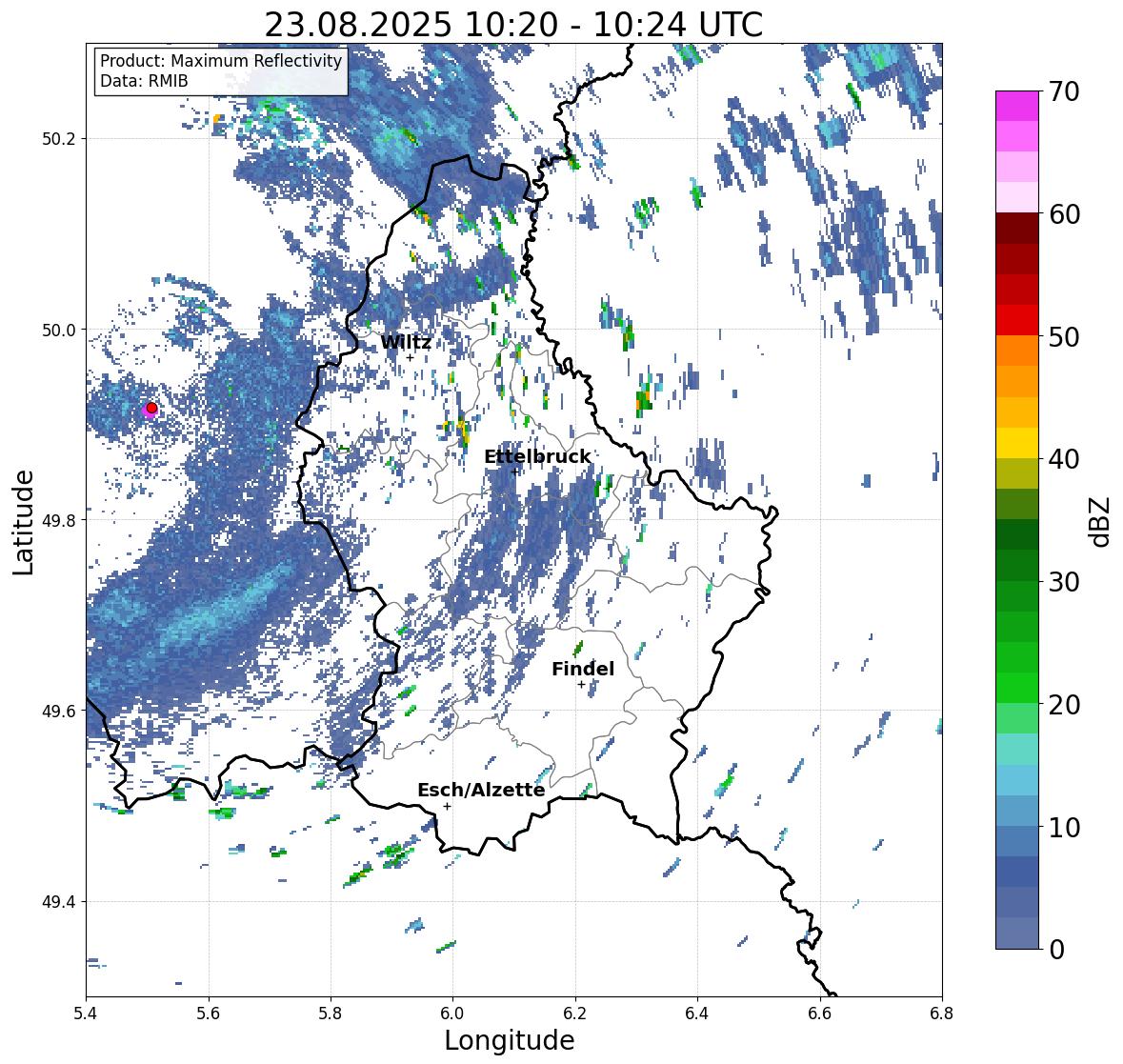
Task: Click the Findel station label
Action: [x=583, y=669]
